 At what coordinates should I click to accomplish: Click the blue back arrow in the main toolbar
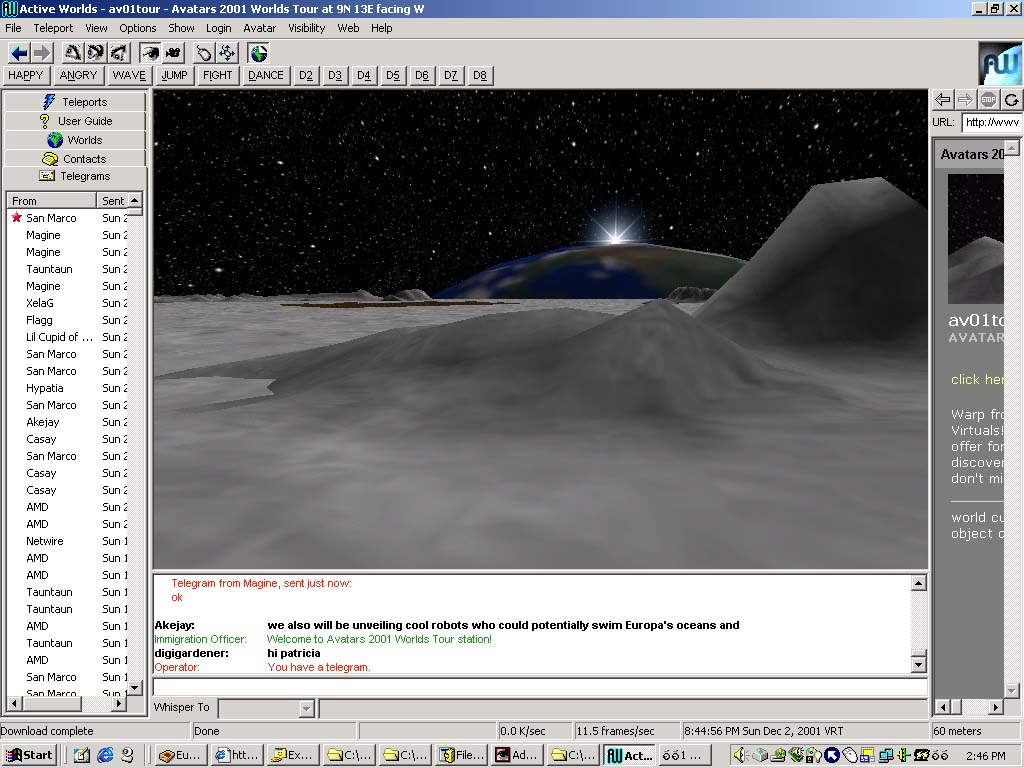(x=19, y=53)
